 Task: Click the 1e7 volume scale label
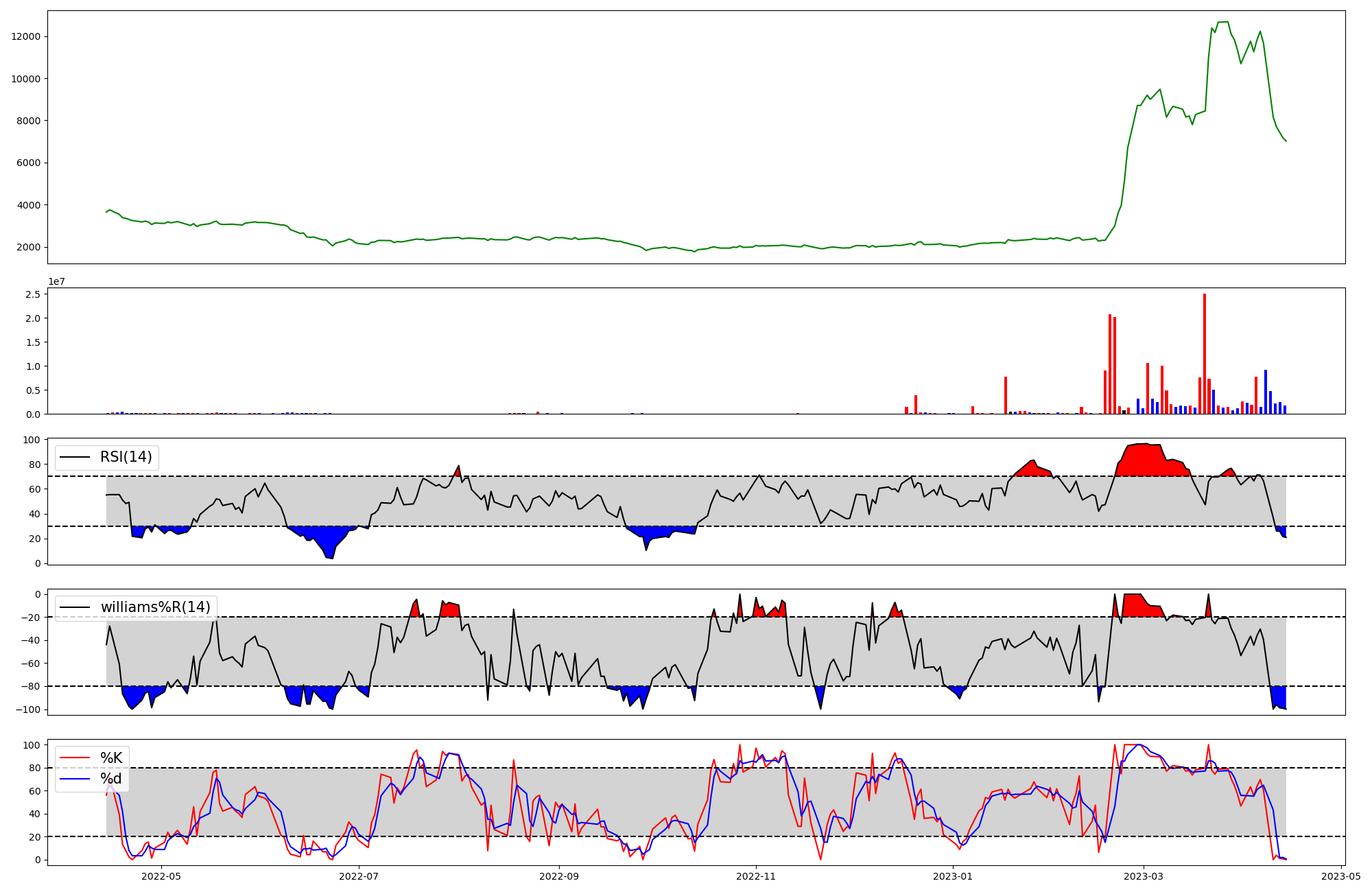tap(56, 282)
